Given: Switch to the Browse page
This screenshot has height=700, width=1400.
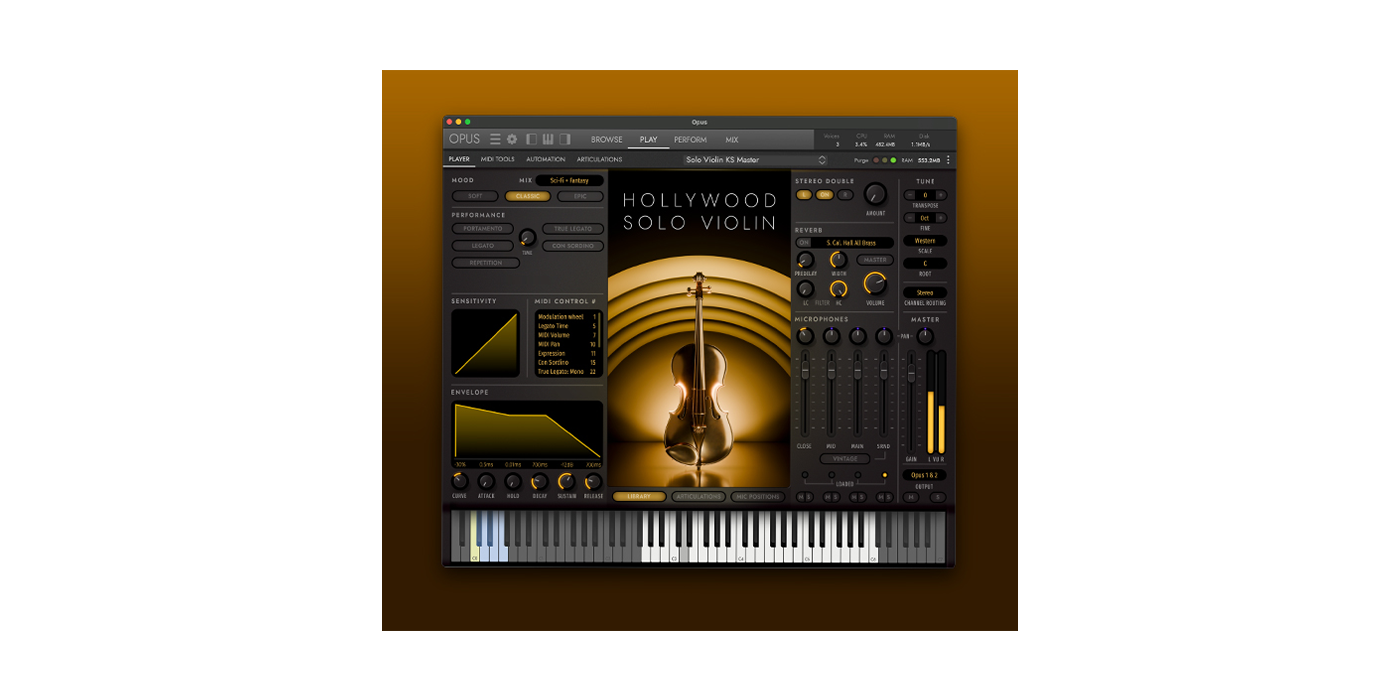Looking at the screenshot, I should point(606,139).
